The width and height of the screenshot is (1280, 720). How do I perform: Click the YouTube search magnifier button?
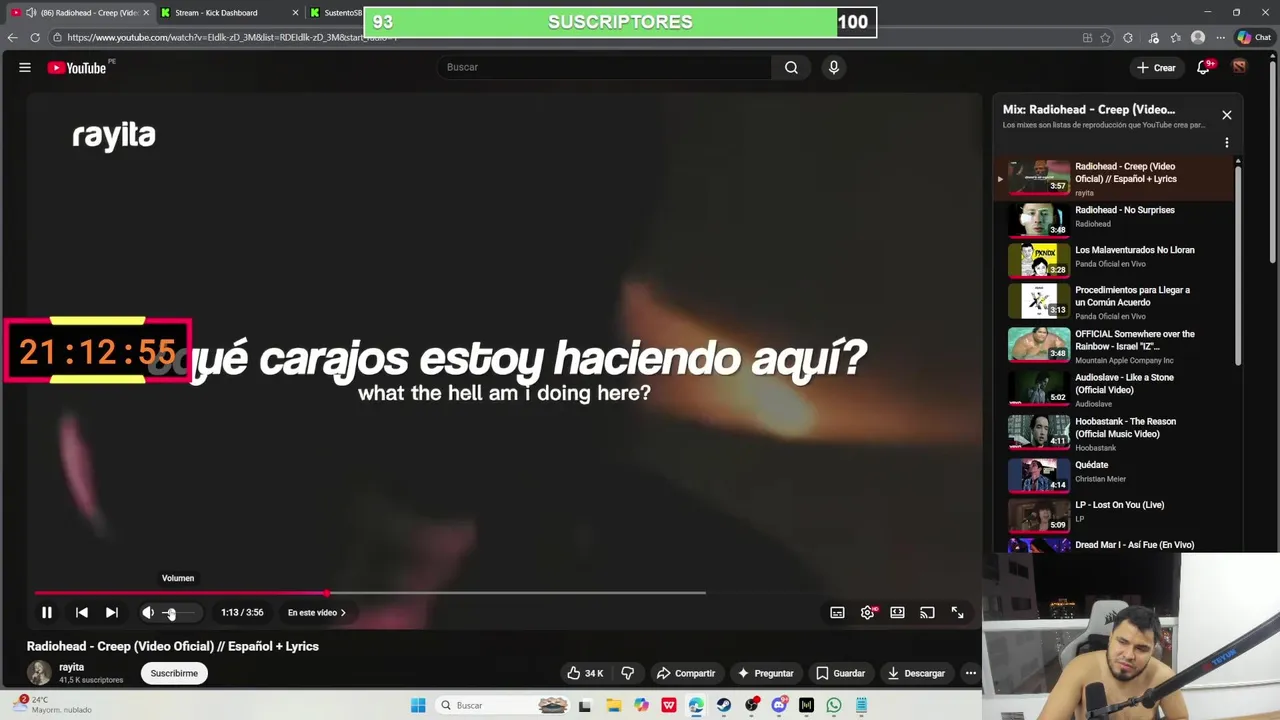tap(791, 67)
